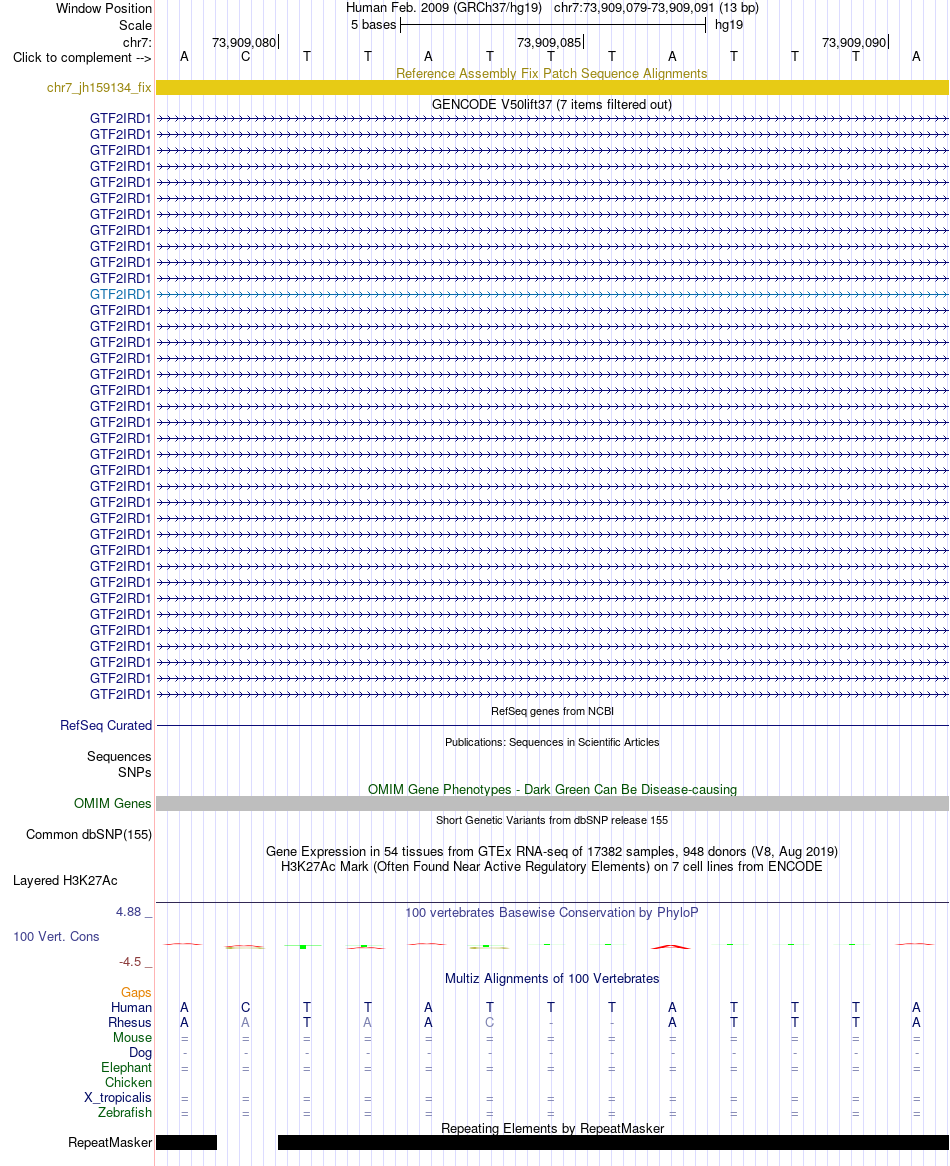Image resolution: width=950 pixels, height=1166 pixels.
Task: Open 'Publications: Sequences in Scientific Articles' title
Action: (x=552, y=742)
